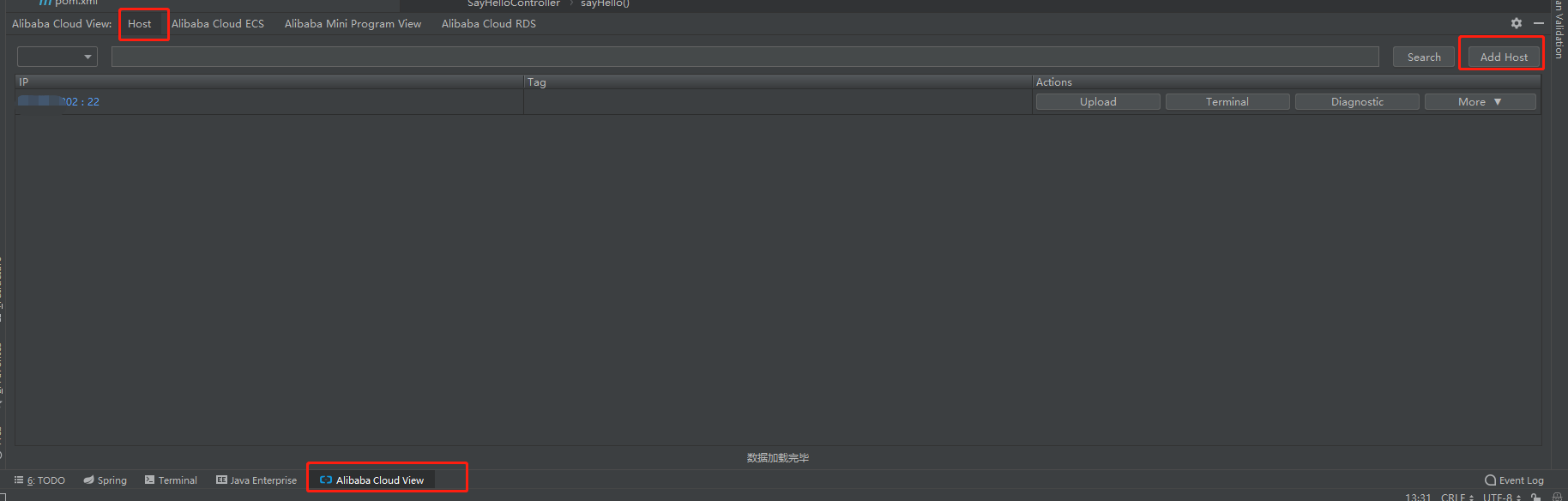Click the Search button
Image resolution: width=1568 pixels, height=501 pixels.
pos(1424,57)
